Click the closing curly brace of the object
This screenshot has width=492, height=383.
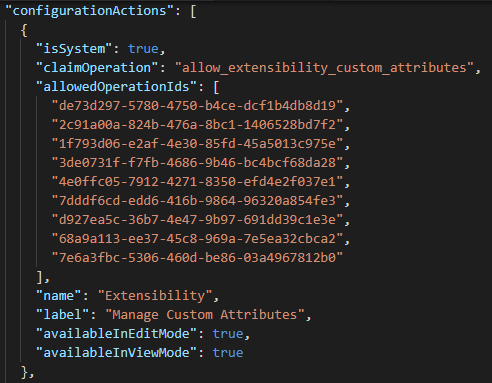pyautogui.click(x=24, y=372)
